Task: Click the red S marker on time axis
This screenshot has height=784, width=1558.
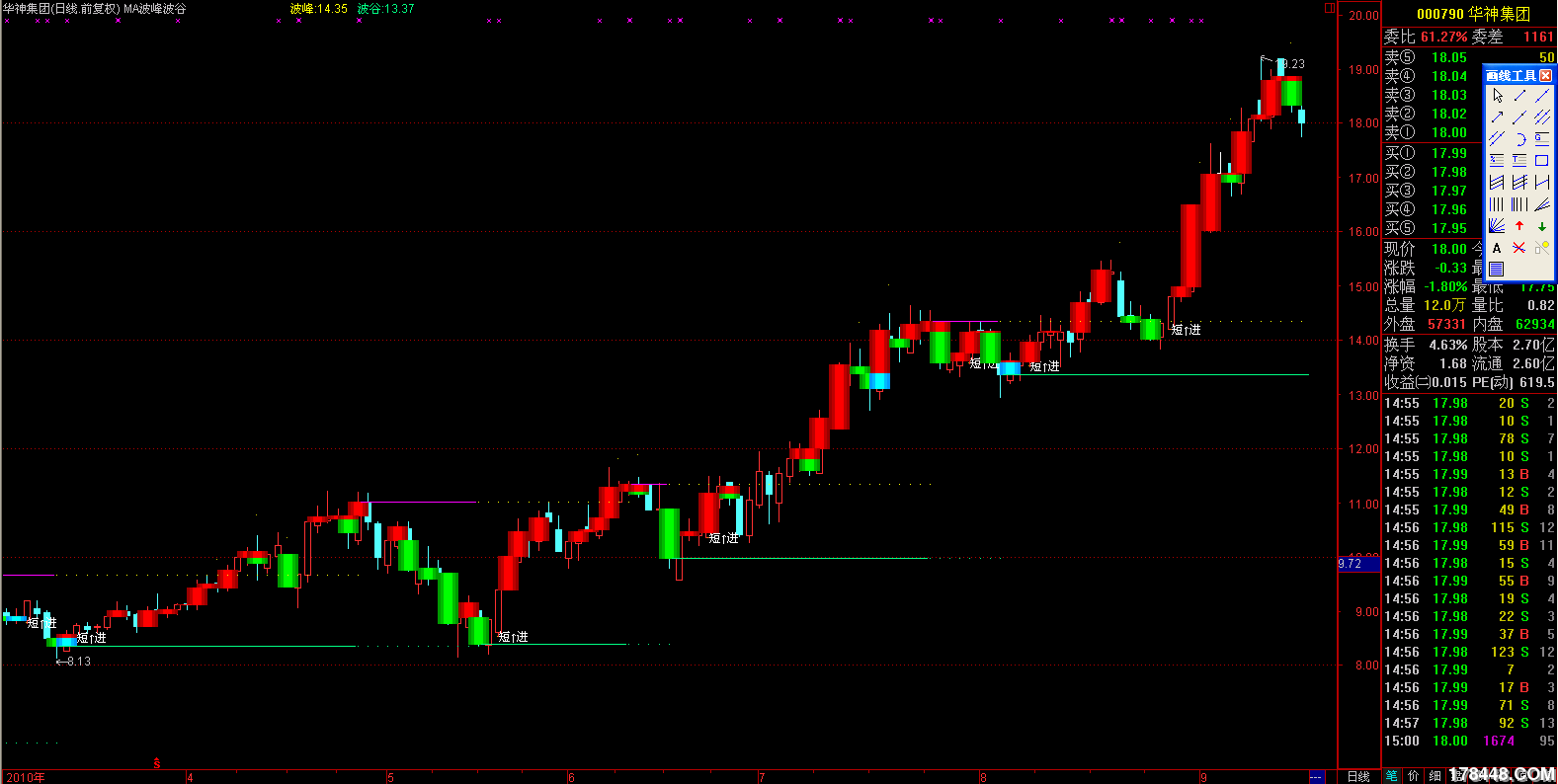Action: pyautogui.click(x=156, y=763)
